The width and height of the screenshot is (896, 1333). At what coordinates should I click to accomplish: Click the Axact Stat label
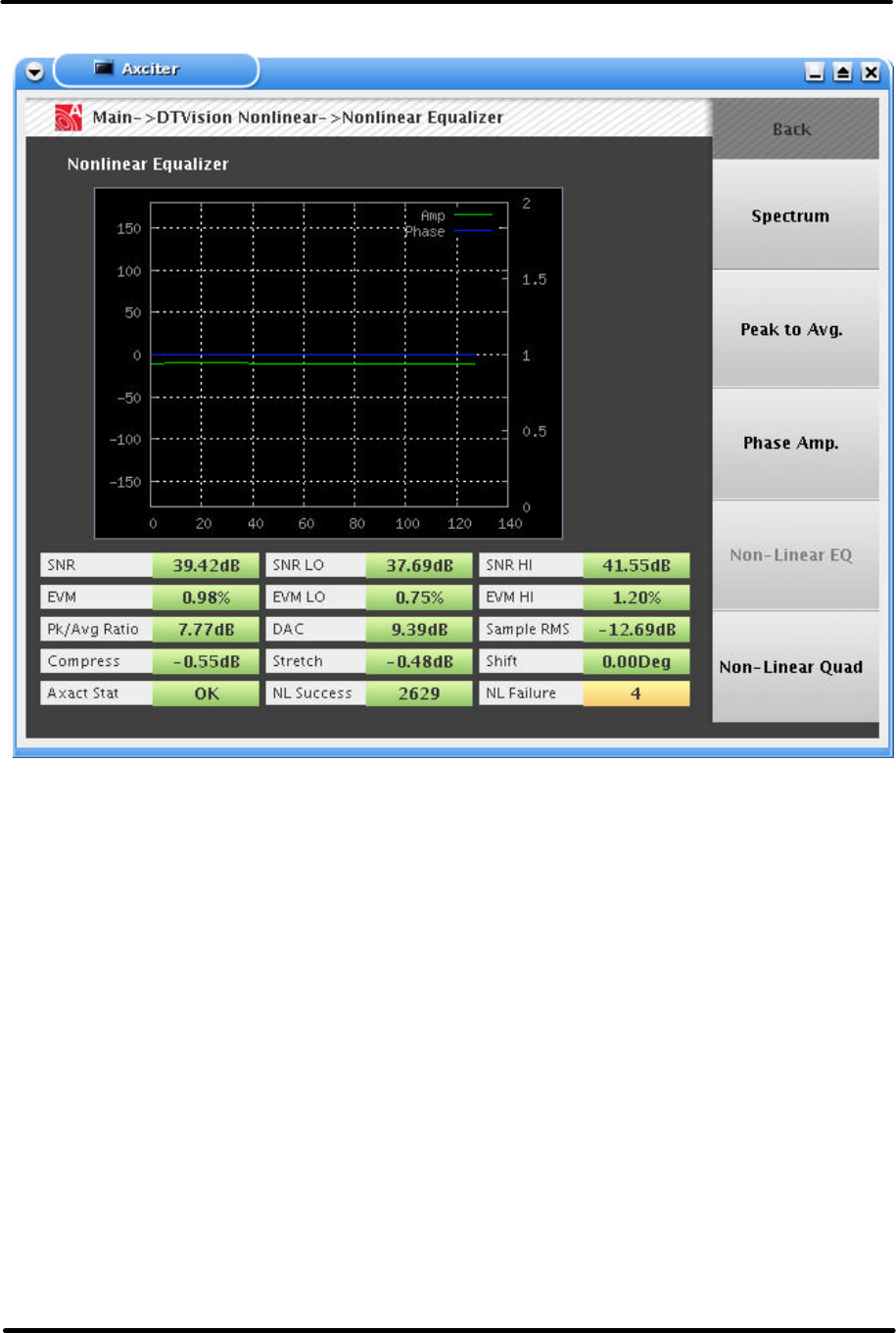pyautogui.click(x=97, y=693)
